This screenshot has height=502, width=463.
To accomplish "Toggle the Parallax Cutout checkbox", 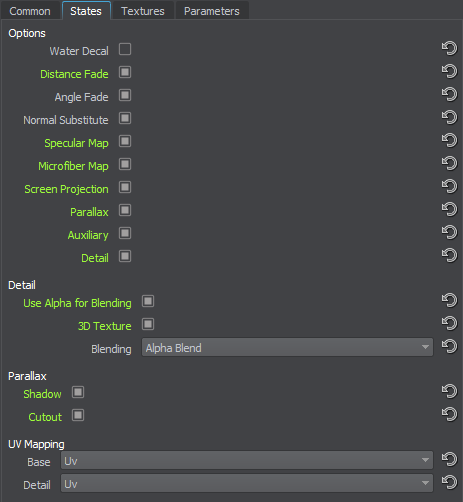I will pos(78,415).
